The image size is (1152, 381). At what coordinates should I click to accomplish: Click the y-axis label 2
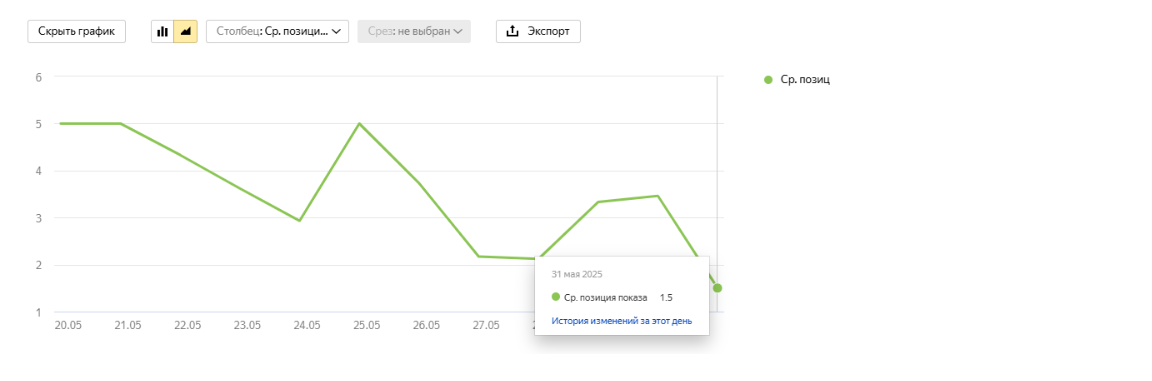(x=38, y=265)
